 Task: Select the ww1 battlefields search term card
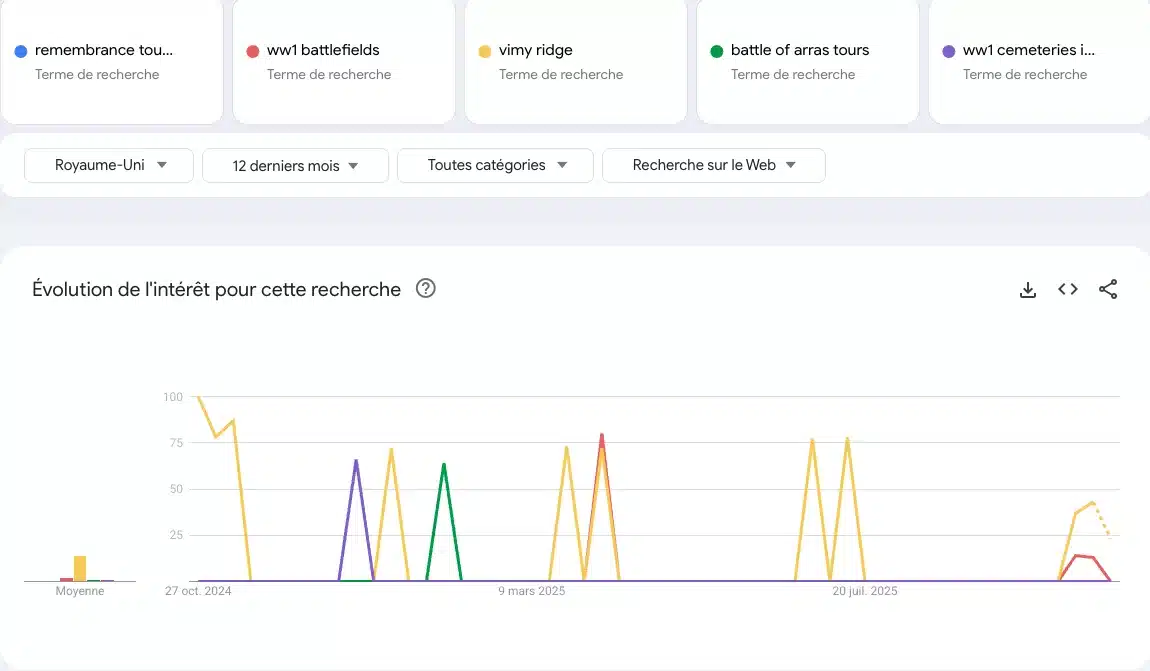[343, 62]
